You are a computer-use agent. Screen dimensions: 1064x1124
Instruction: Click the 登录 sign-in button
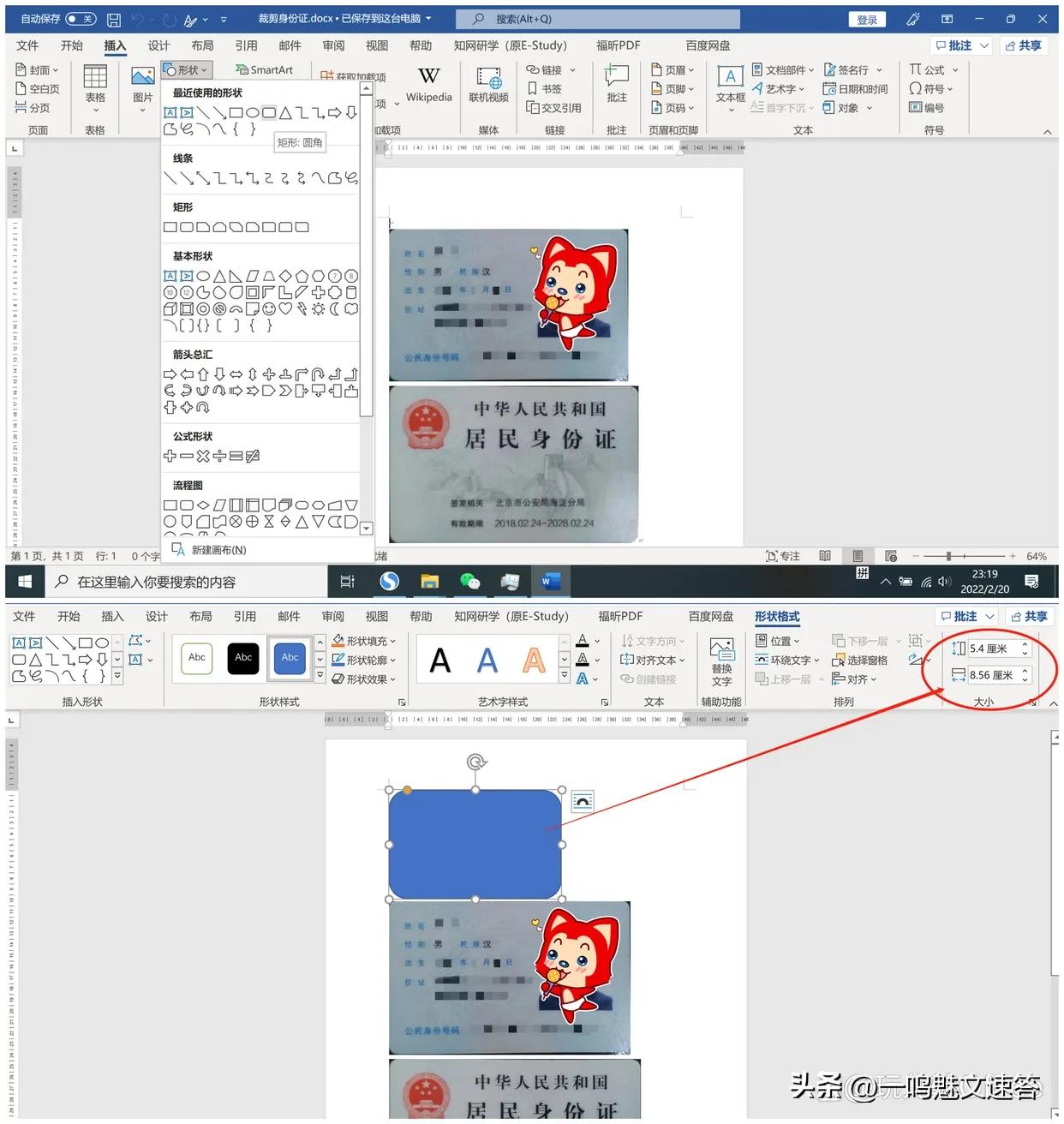(866, 18)
